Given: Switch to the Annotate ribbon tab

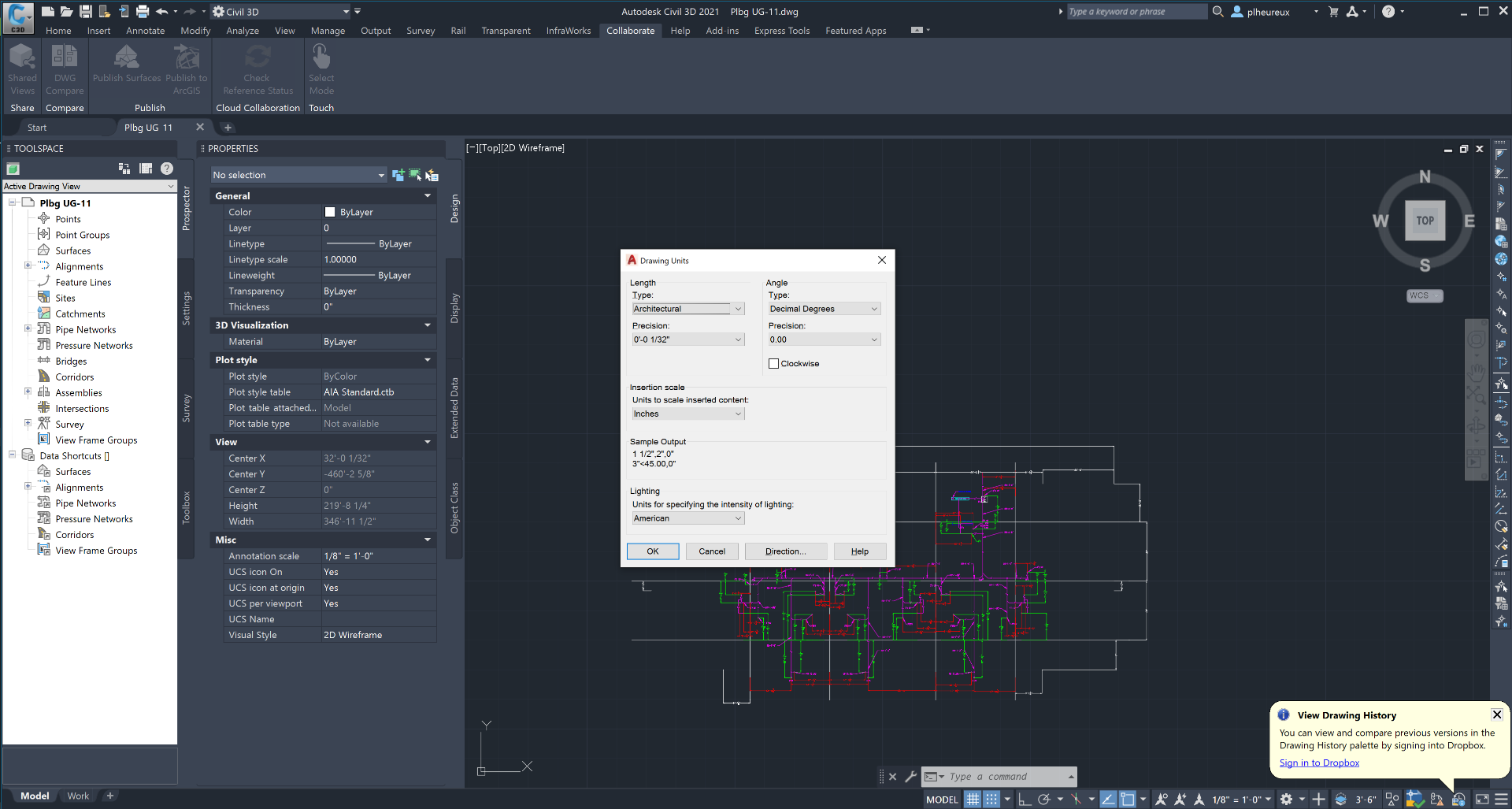Looking at the screenshot, I should [145, 31].
